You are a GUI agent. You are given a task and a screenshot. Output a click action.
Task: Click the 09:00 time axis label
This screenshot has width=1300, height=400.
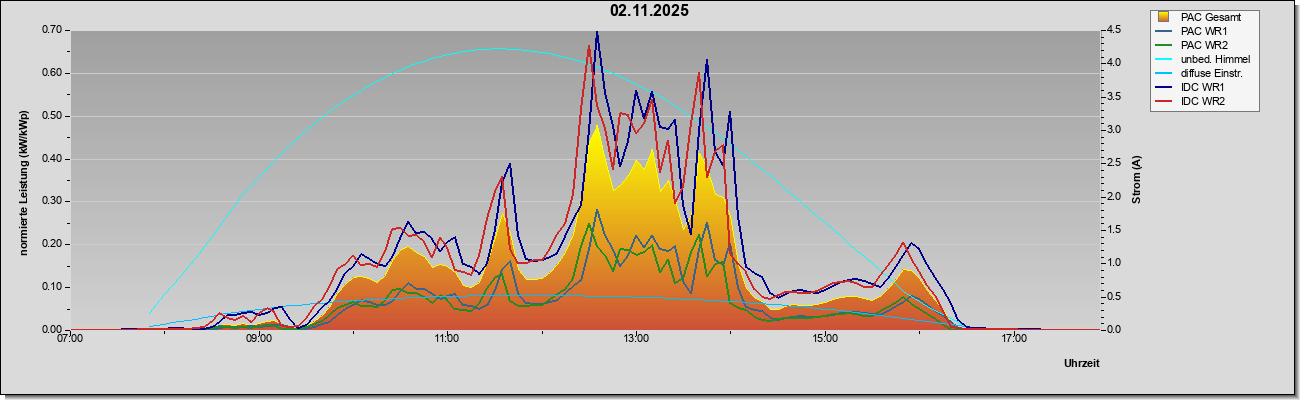[x=258, y=340]
